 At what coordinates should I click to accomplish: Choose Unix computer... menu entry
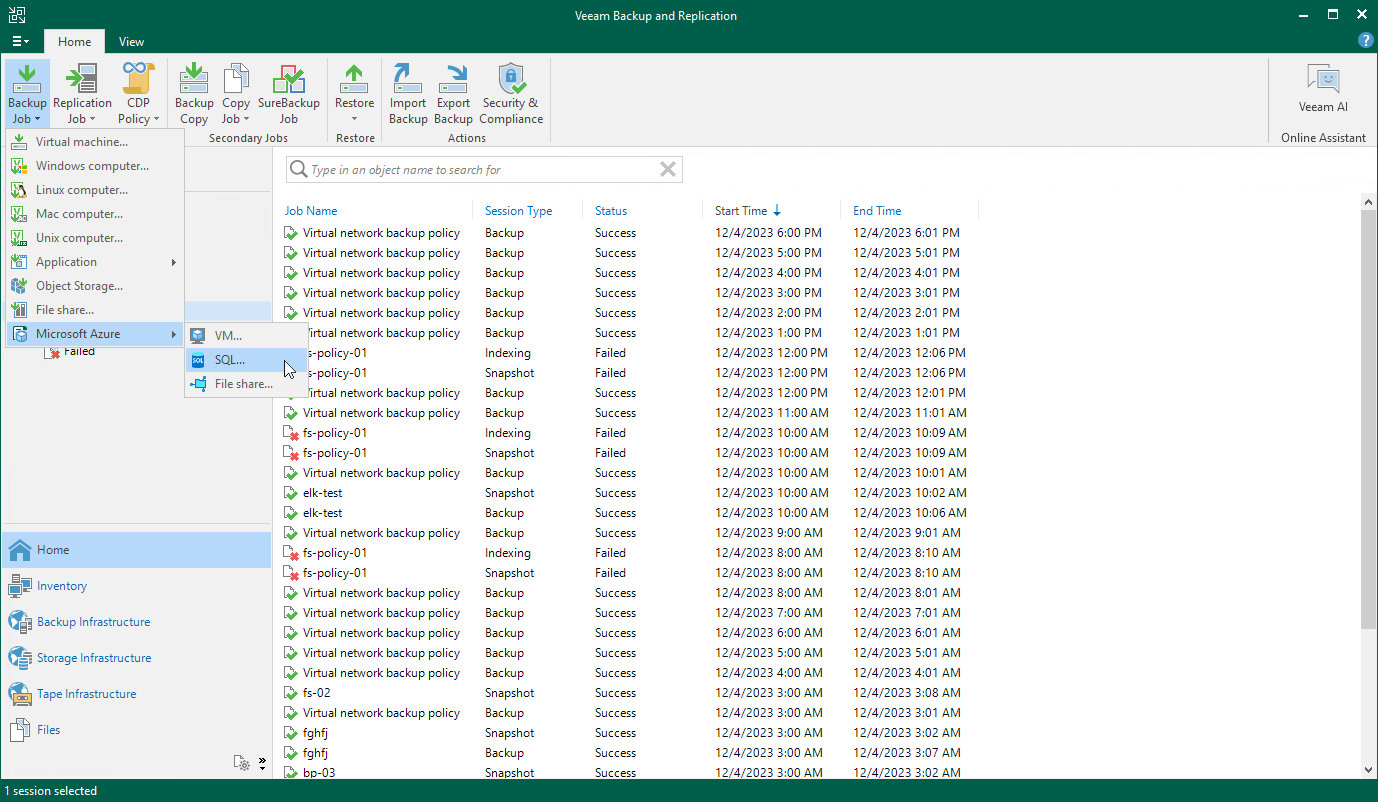point(95,238)
